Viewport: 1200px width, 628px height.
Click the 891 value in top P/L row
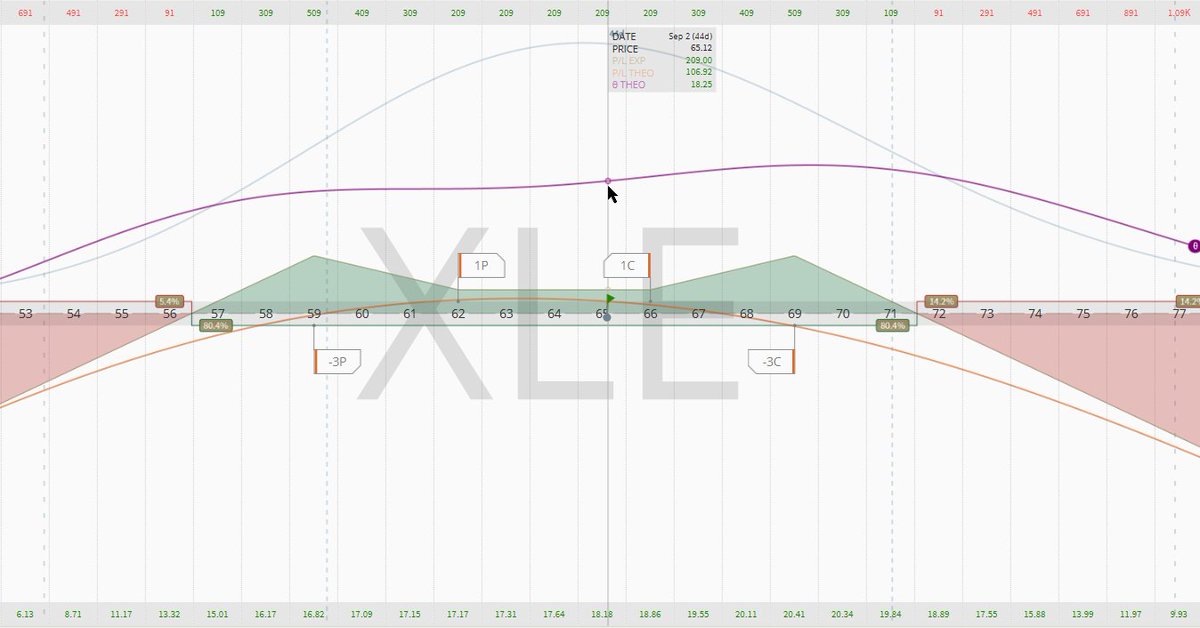[1131, 15]
